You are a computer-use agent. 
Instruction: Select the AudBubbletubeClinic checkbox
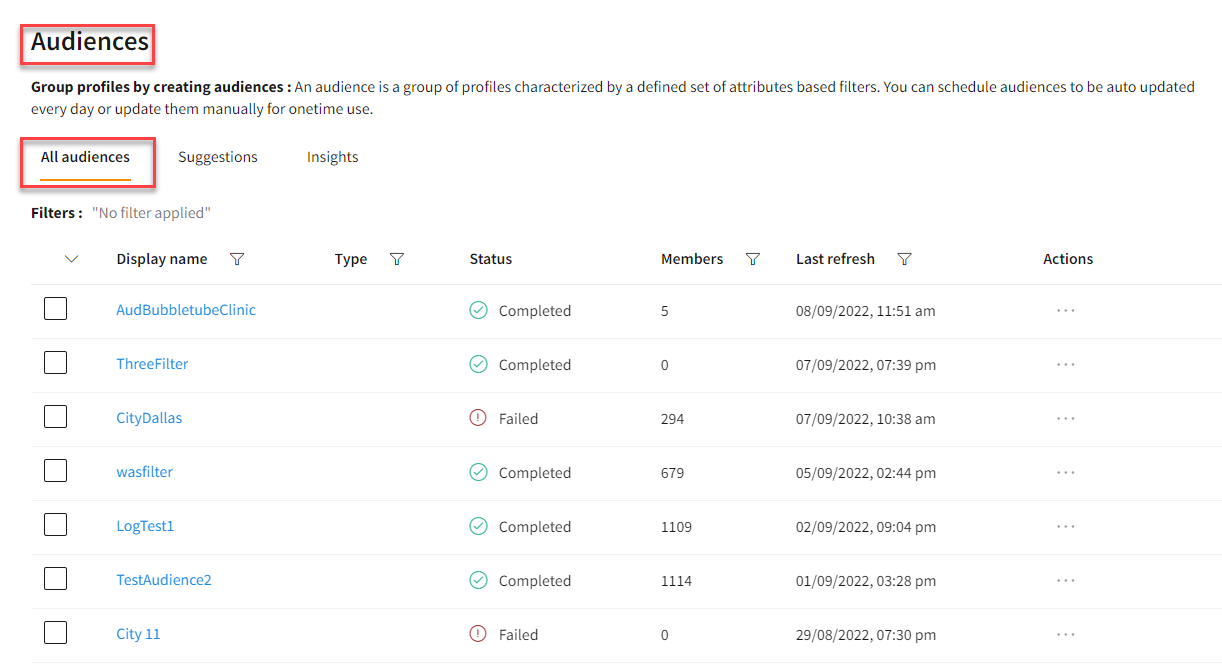coord(56,309)
